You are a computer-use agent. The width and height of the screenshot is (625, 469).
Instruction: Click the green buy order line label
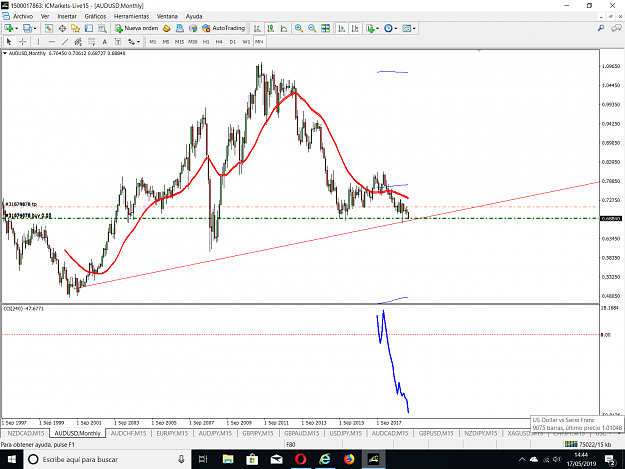[28, 216]
